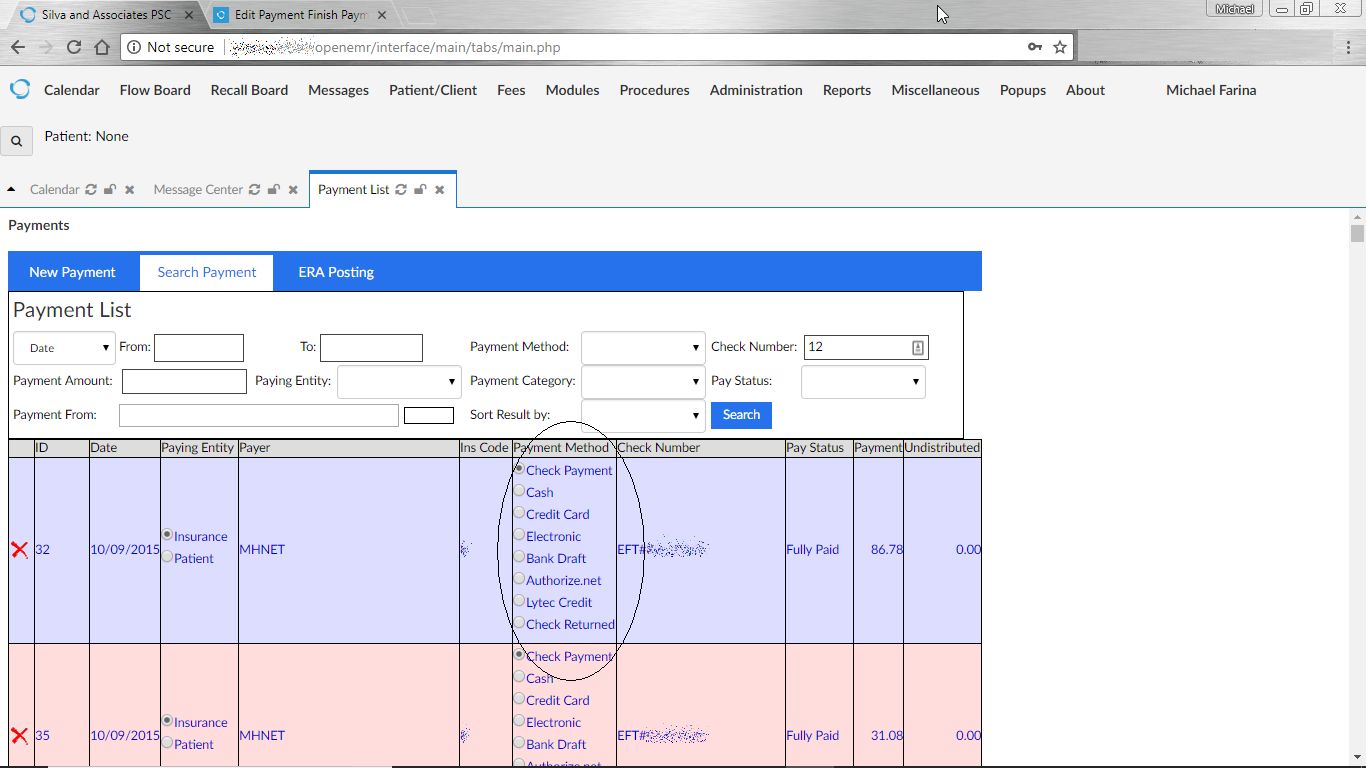Bookmark this page with the star icon
Screen dimensions: 1366x768
pos(1060,47)
